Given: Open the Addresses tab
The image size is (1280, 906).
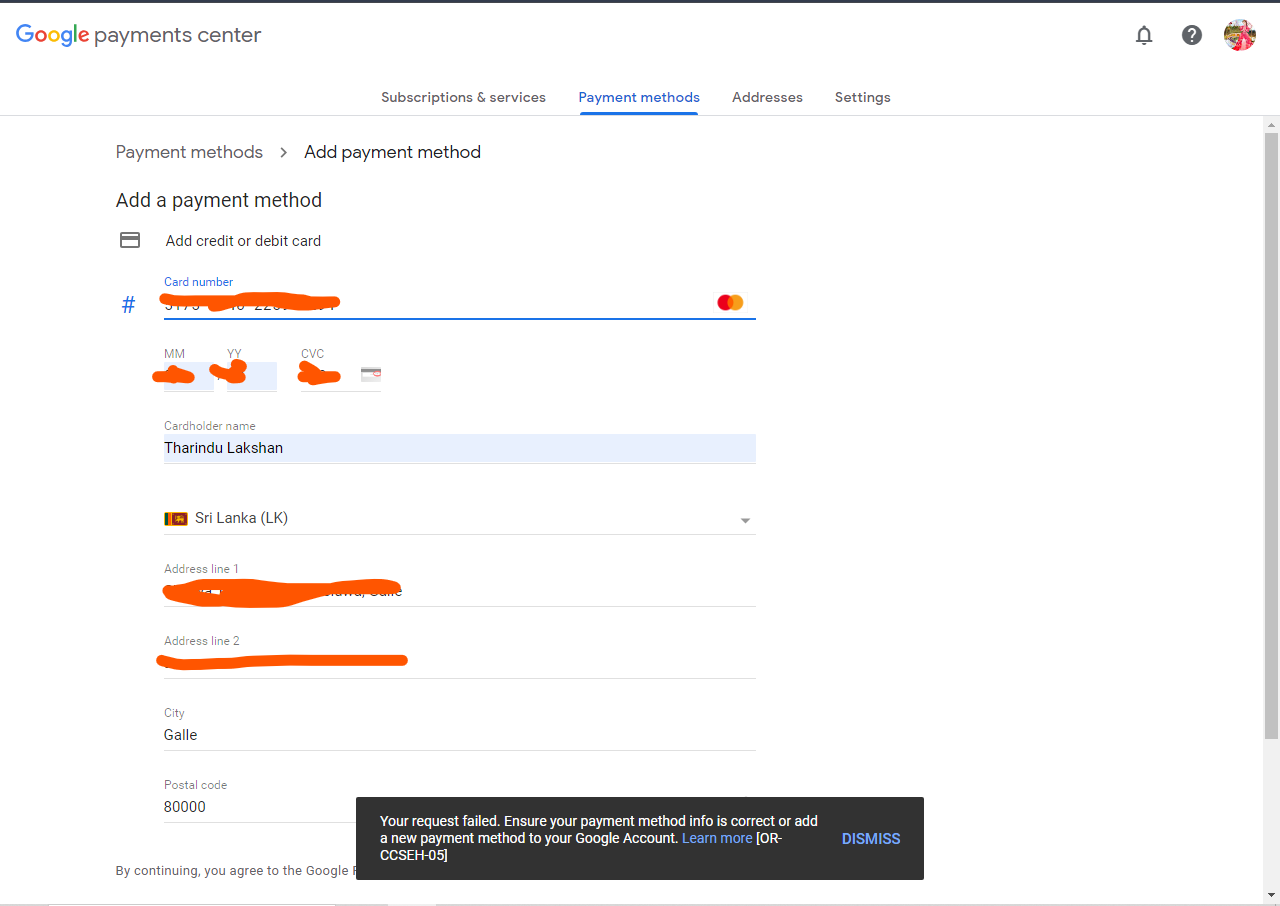Looking at the screenshot, I should [767, 97].
